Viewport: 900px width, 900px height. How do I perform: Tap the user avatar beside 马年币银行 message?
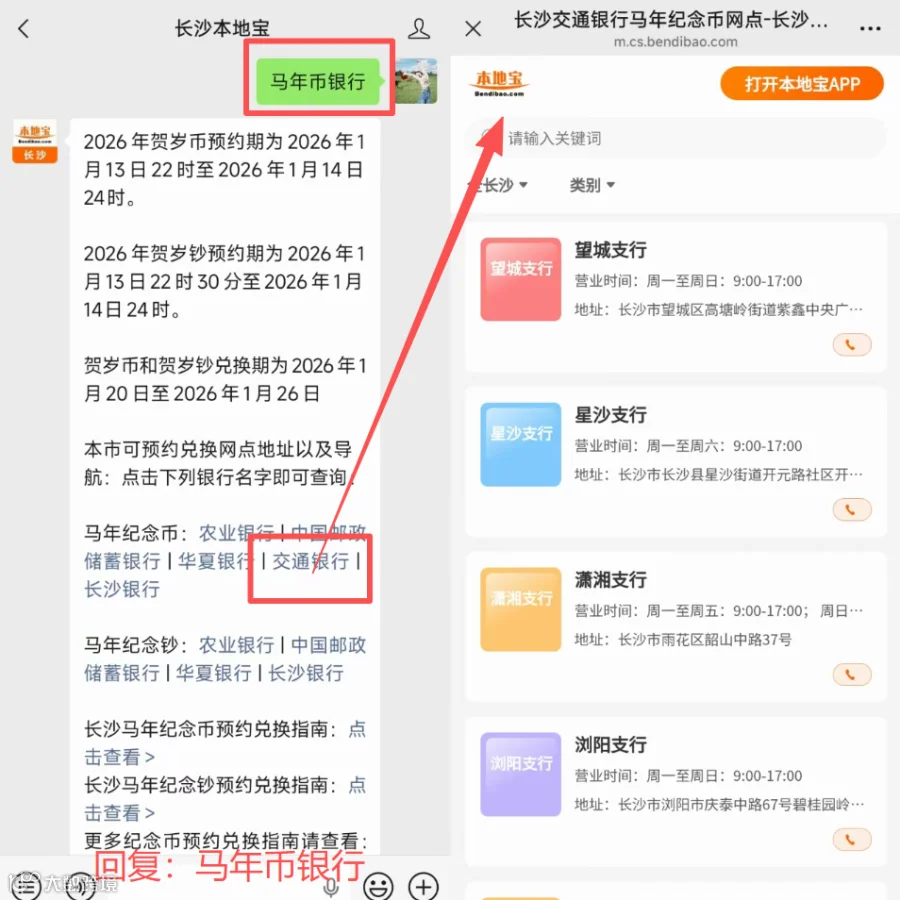point(417,81)
